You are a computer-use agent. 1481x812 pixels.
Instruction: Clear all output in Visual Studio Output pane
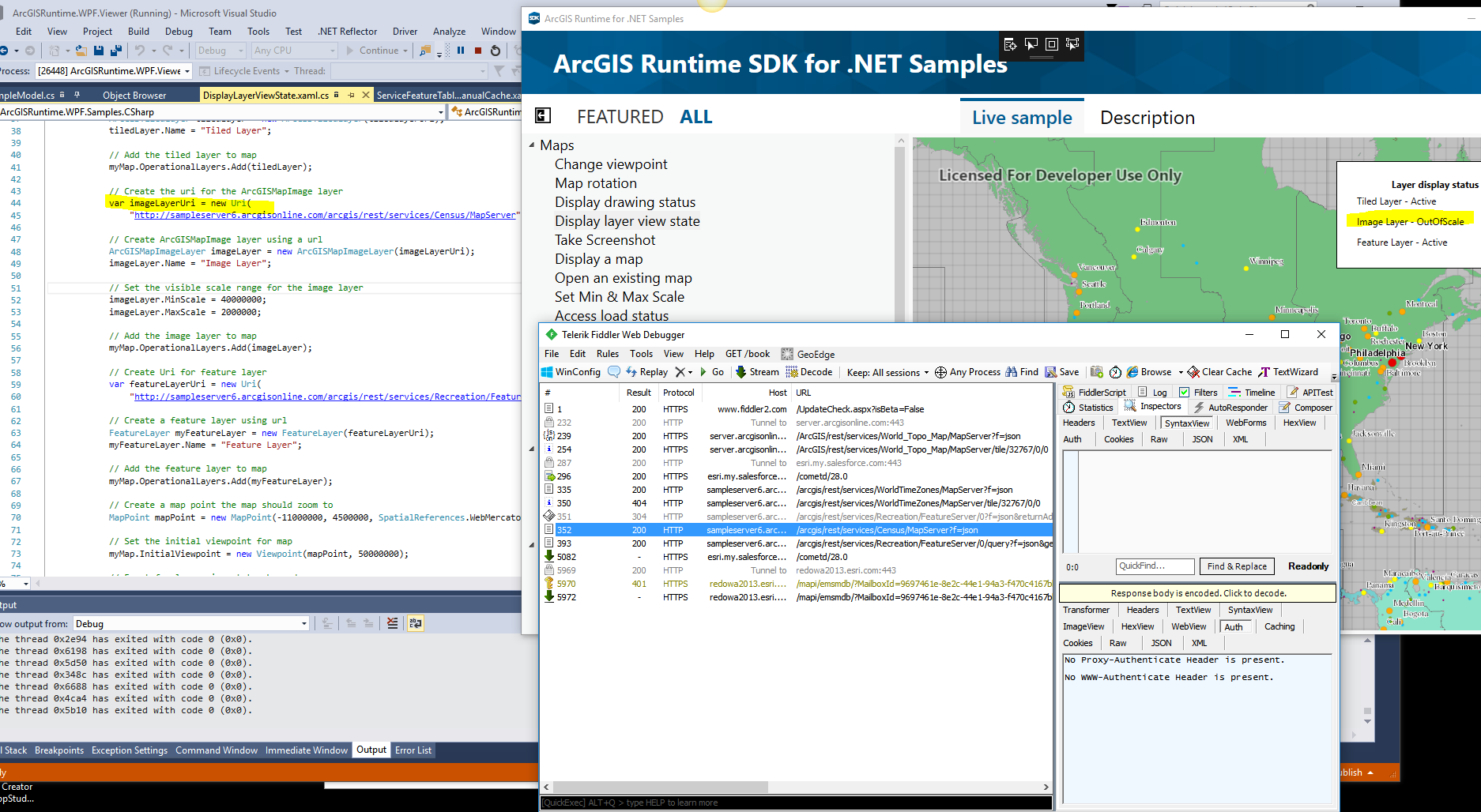pos(393,623)
